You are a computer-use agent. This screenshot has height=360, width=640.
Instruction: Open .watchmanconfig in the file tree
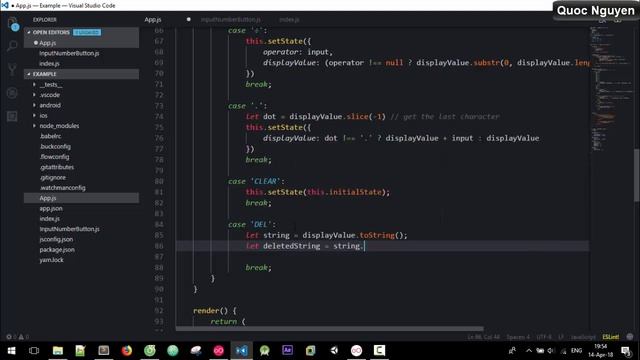[62, 188]
